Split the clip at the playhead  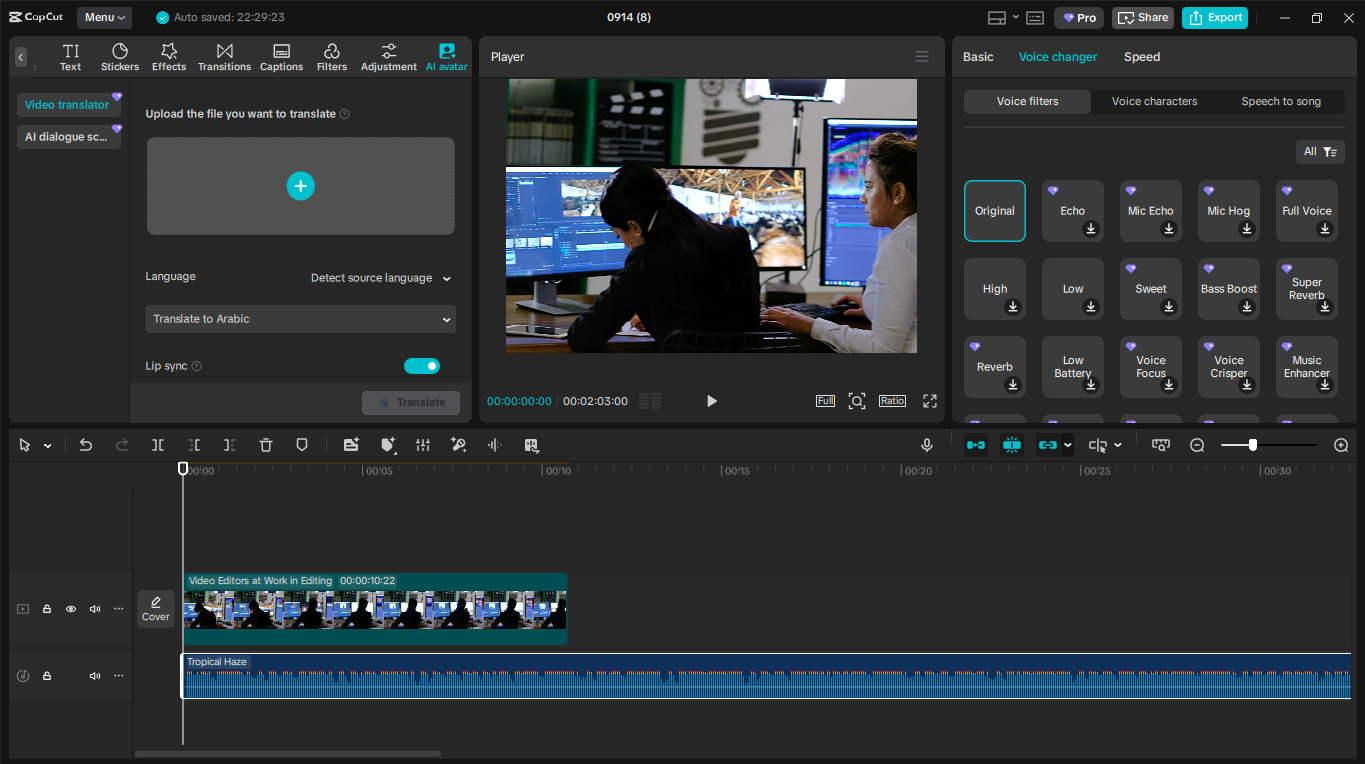[x=157, y=444]
